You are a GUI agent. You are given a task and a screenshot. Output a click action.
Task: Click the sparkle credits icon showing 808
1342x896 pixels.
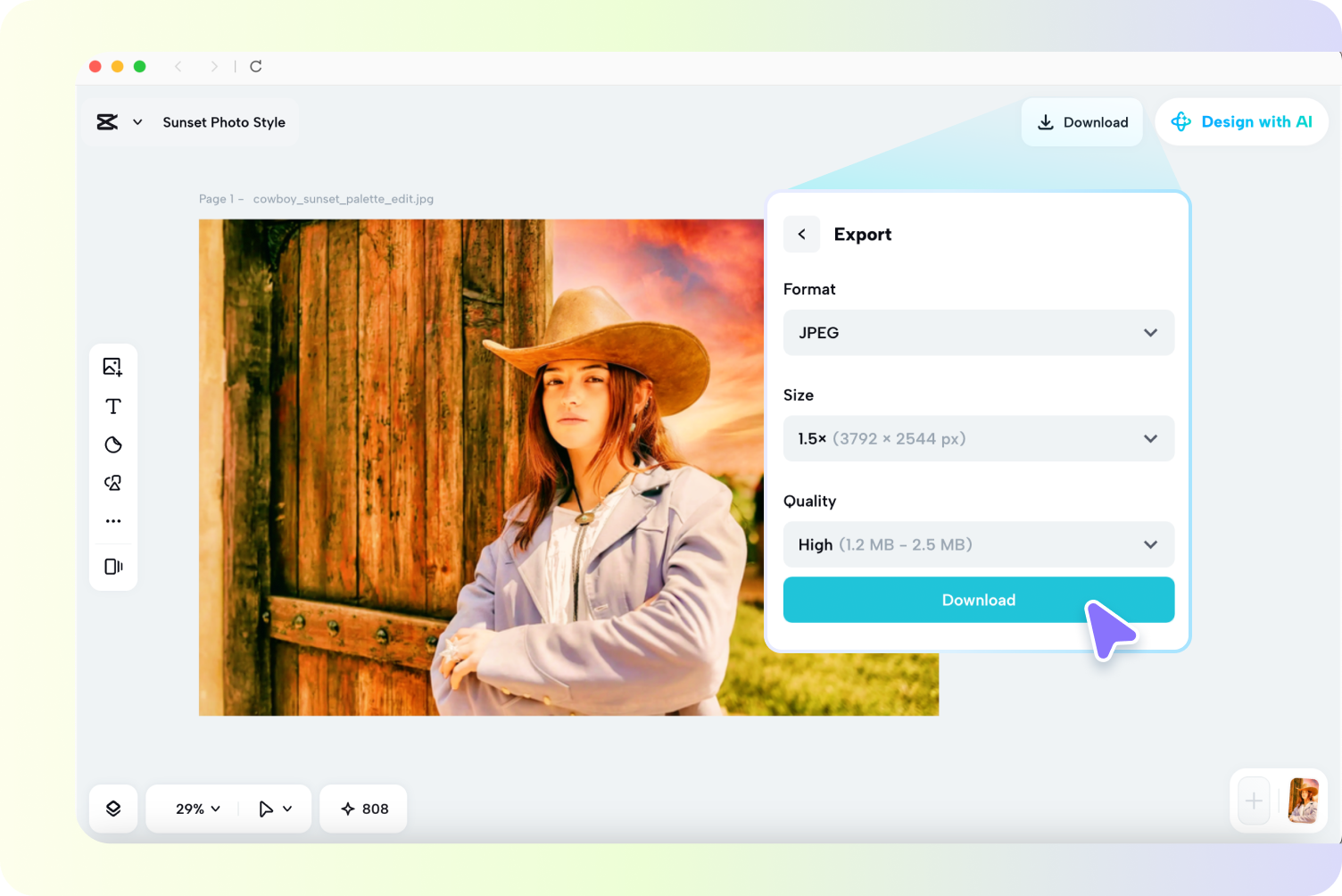tap(362, 809)
